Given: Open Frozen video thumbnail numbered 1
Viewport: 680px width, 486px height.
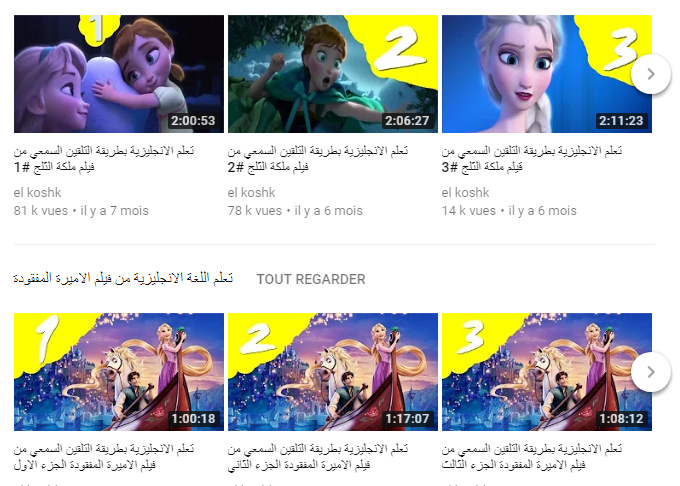Looking at the screenshot, I should [x=119, y=74].
